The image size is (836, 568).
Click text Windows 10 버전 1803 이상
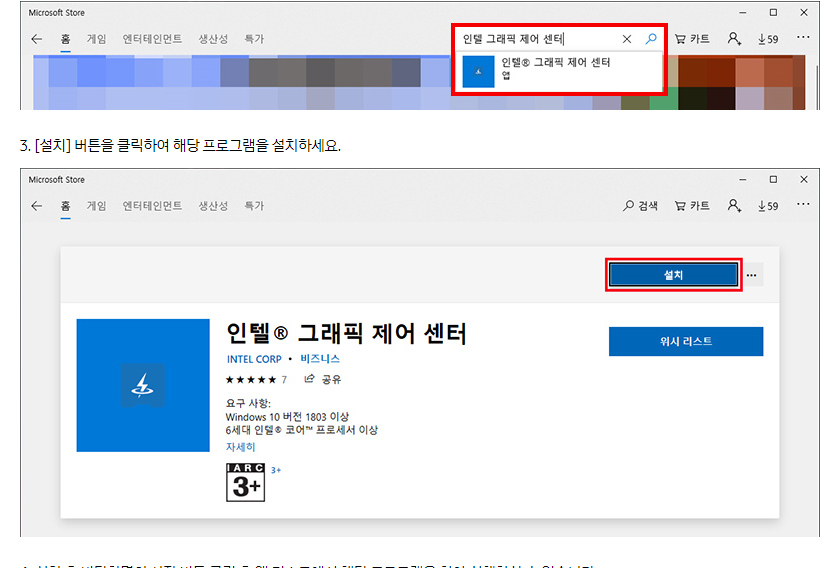click(x=287, y=417)
